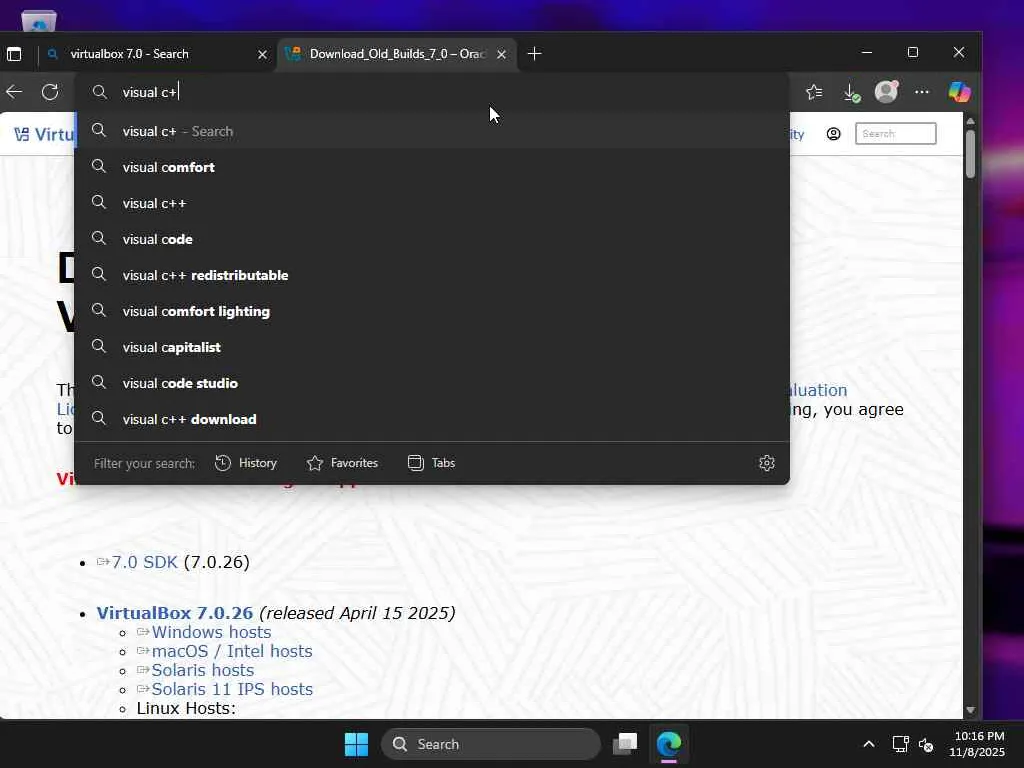The height and width of the screenshot is (768, 1024).
Task: Open the browser profile avatar
Action: coord(886,92)
